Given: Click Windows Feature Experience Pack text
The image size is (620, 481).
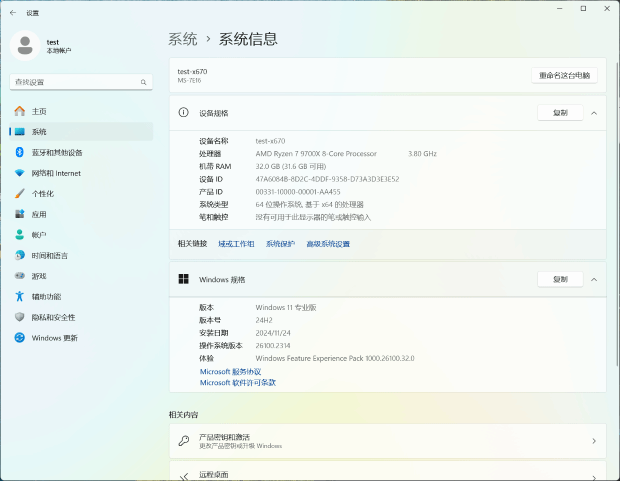Looking at the screenshot, I should click(x=335, y=358).
